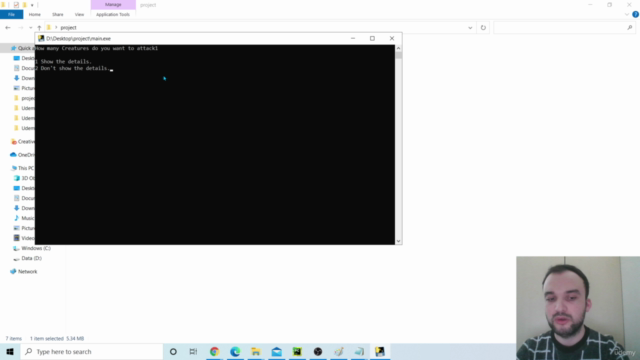Select Windows (C:) drive
The width and height of the screenshot is (640, 360).
32,248
